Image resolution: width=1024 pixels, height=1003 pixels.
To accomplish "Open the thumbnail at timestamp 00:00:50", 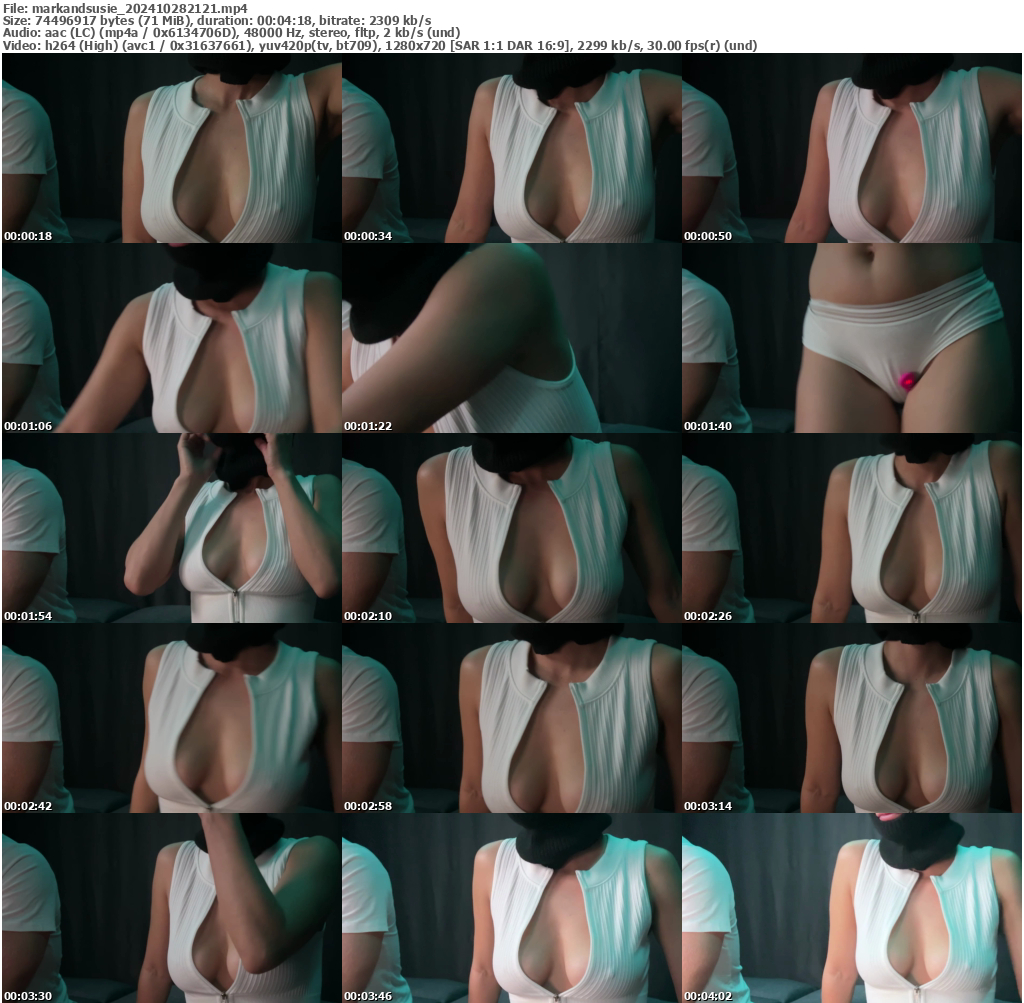I will (850, 150).
